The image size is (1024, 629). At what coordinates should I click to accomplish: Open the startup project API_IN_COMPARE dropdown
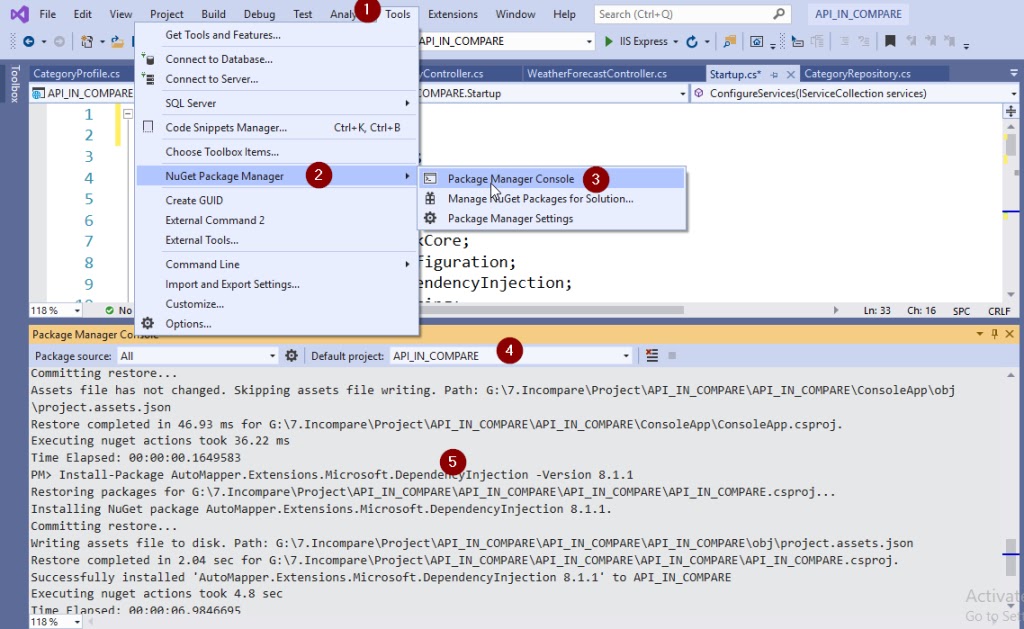coord(588,41)
